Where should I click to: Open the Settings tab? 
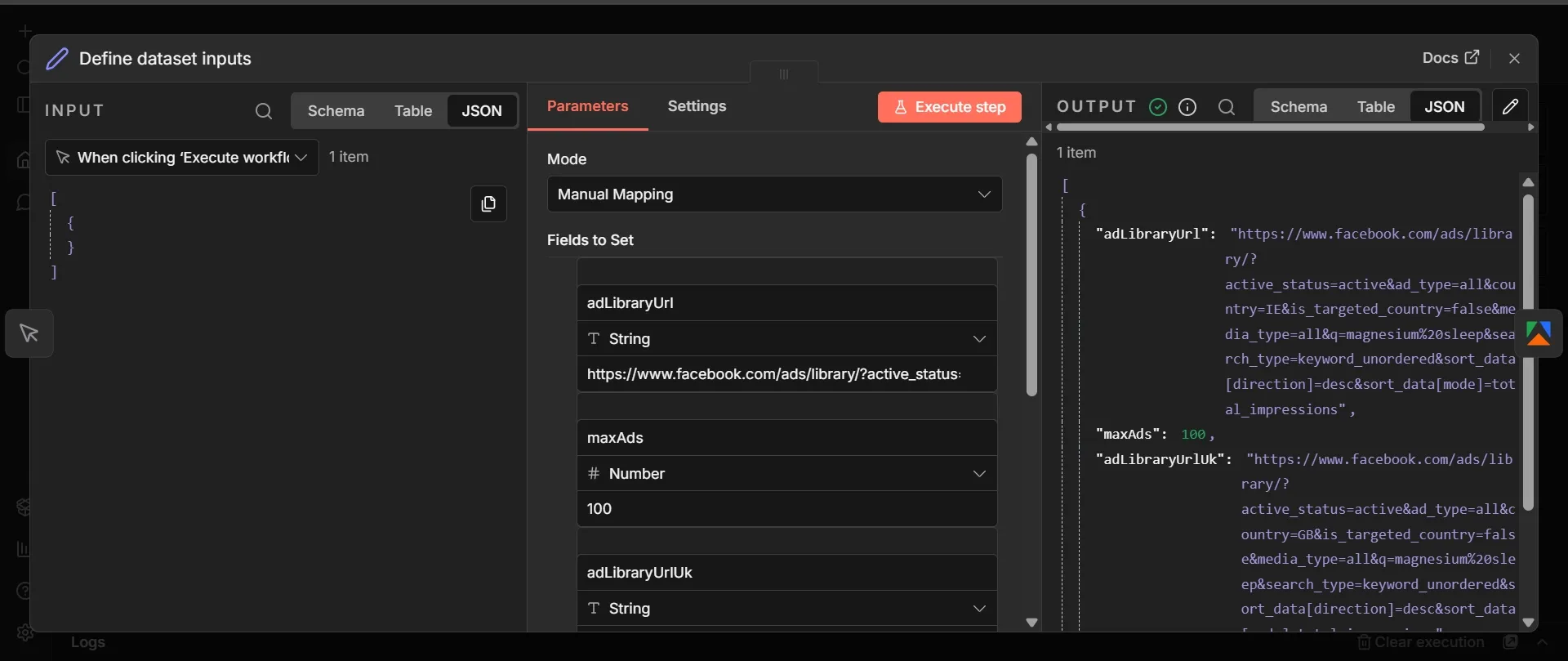(x=697, y=106)
